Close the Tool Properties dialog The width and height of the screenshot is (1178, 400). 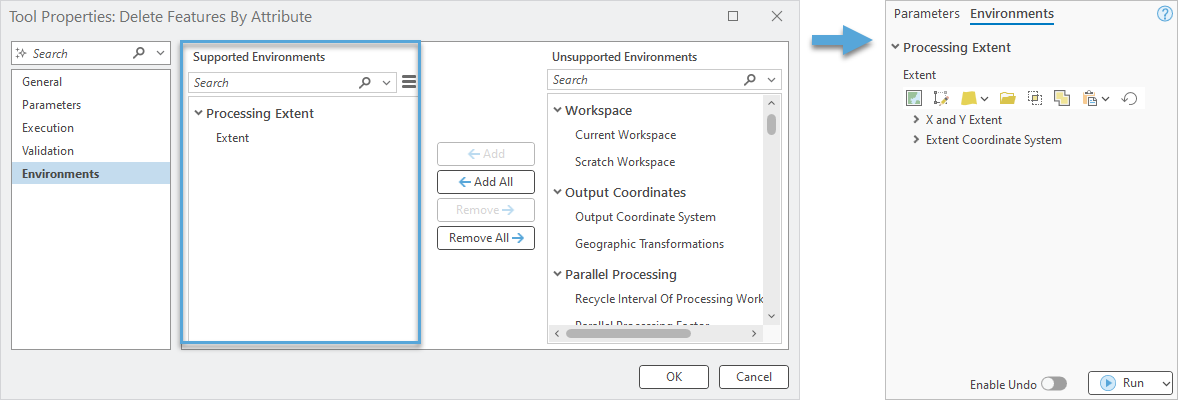pyautogui.click(x=777, y=16)
